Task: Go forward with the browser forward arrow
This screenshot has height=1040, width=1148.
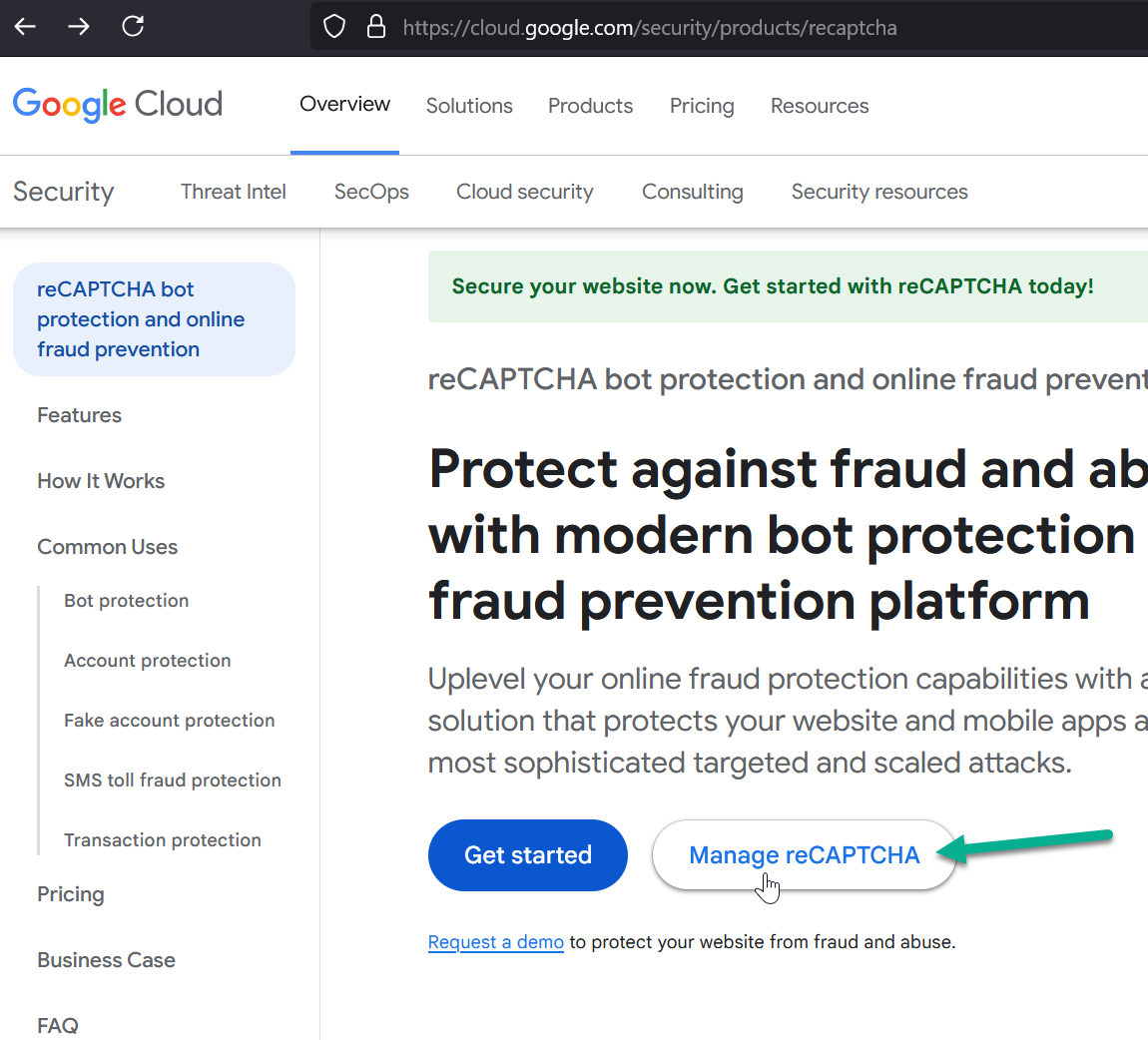Action: pos(78,27)
